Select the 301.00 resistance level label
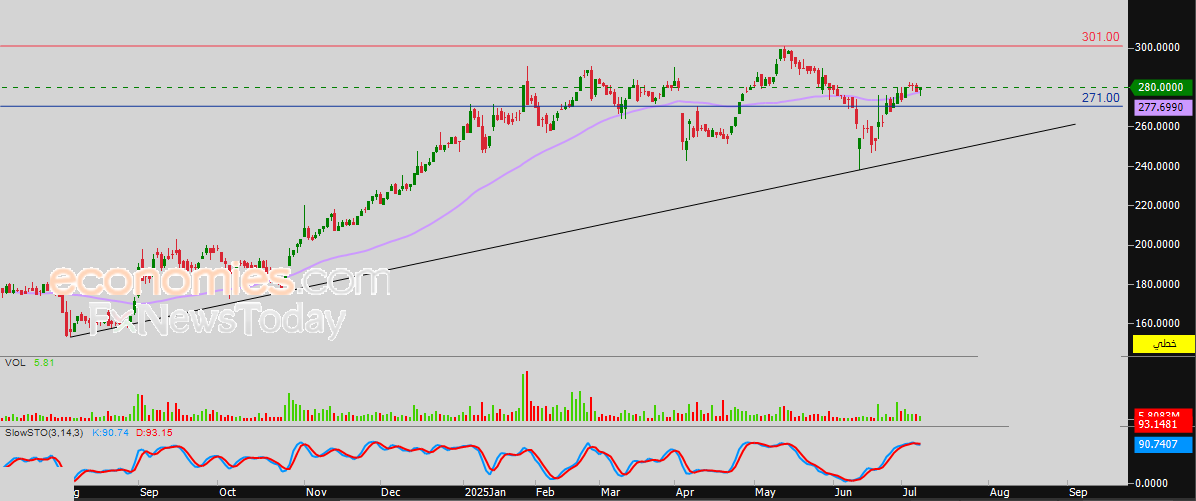 click(x=1101, y=37)
